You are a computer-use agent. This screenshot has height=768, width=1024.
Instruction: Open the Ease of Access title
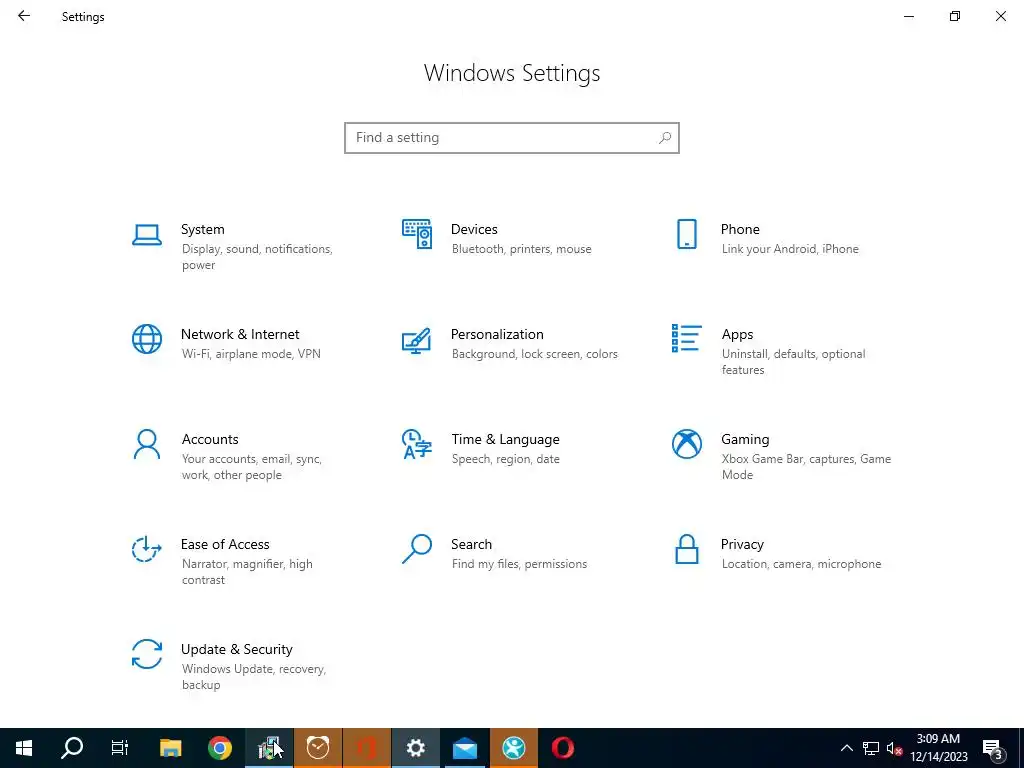(x=225, y=544)
